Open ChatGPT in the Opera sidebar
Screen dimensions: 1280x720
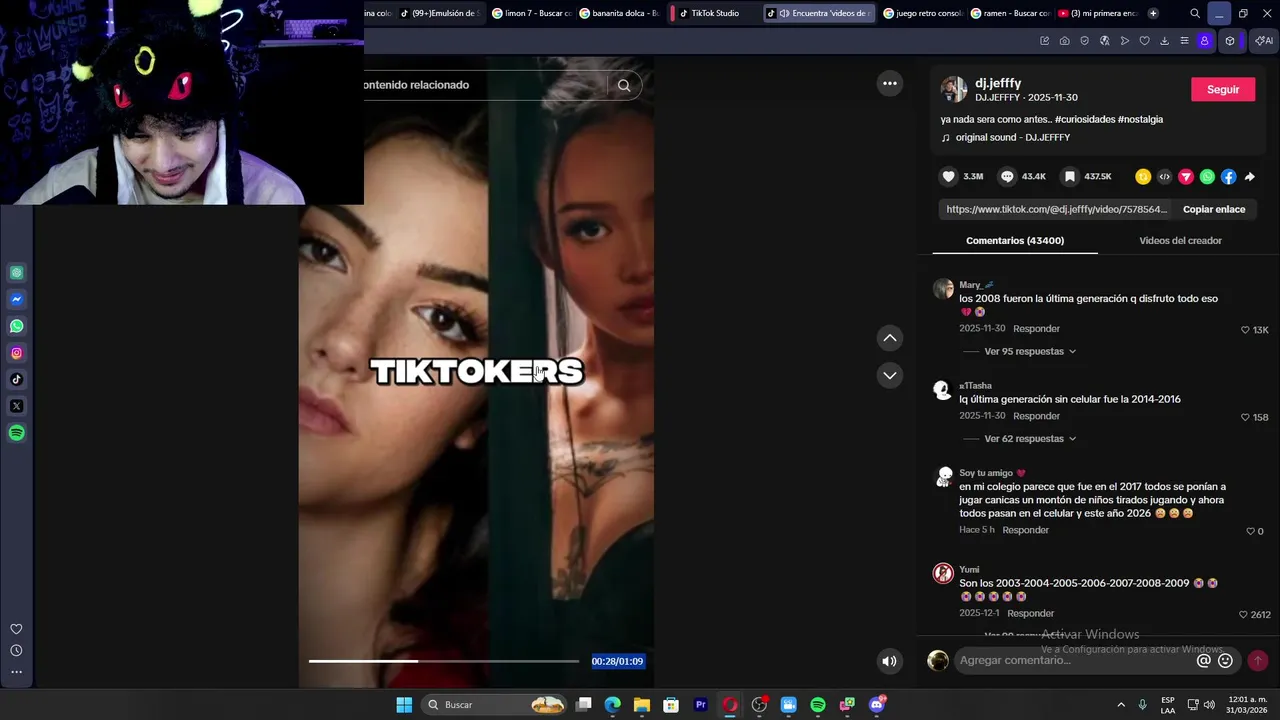(x=17, y=273)
